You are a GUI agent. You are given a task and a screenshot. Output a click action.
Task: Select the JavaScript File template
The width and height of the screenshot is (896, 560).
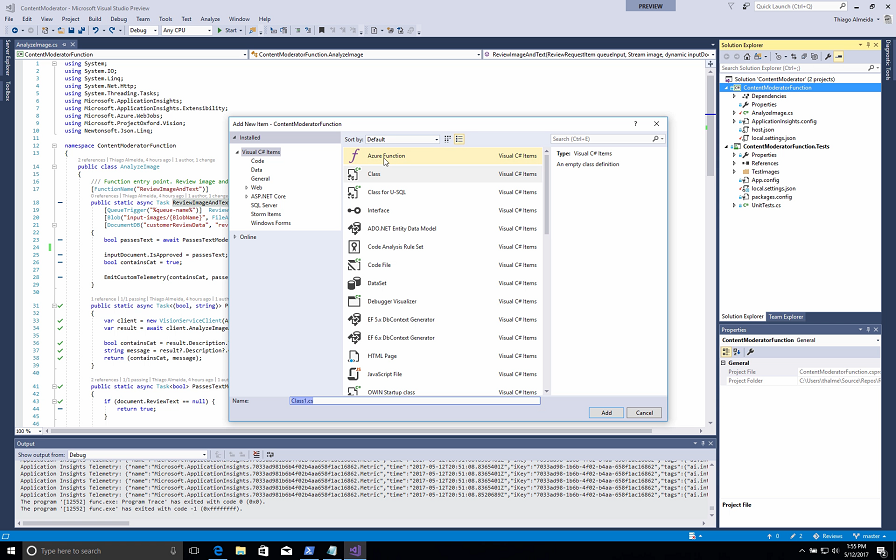(443, 374)
